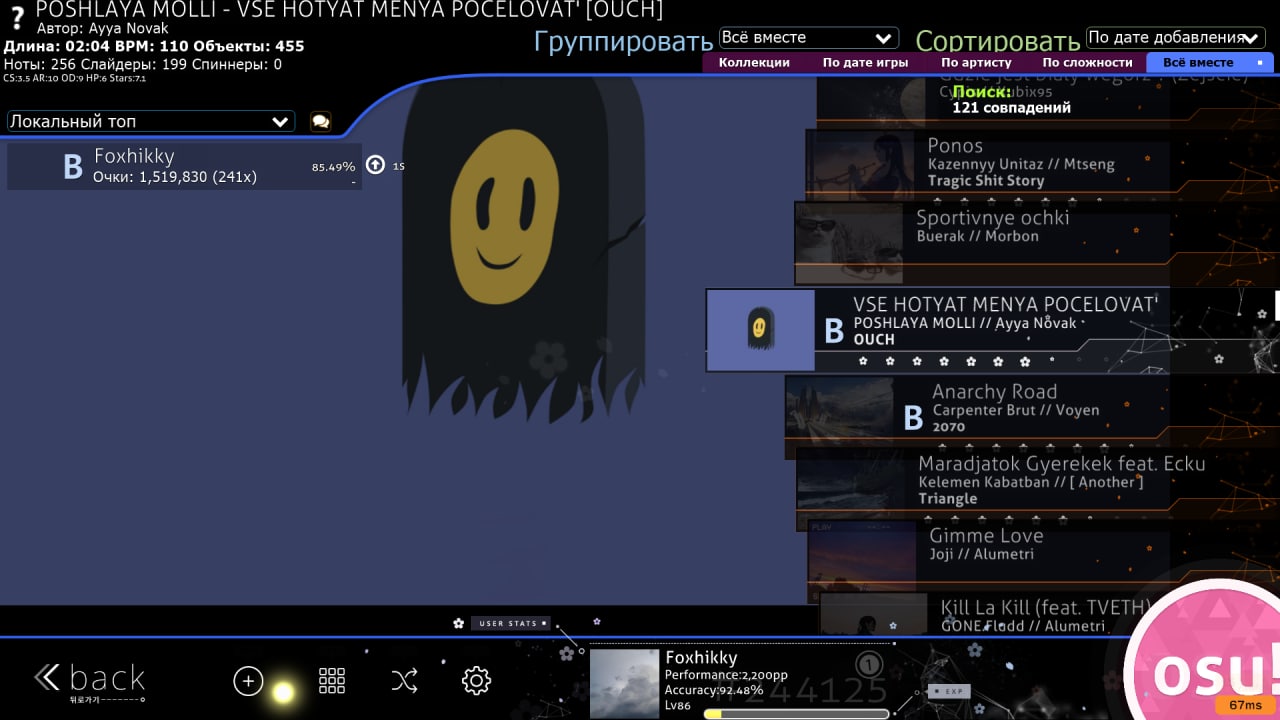Pick a random song with shuffle icon
This screenshot has width=1280, height=720.
[x=404, y=681]
